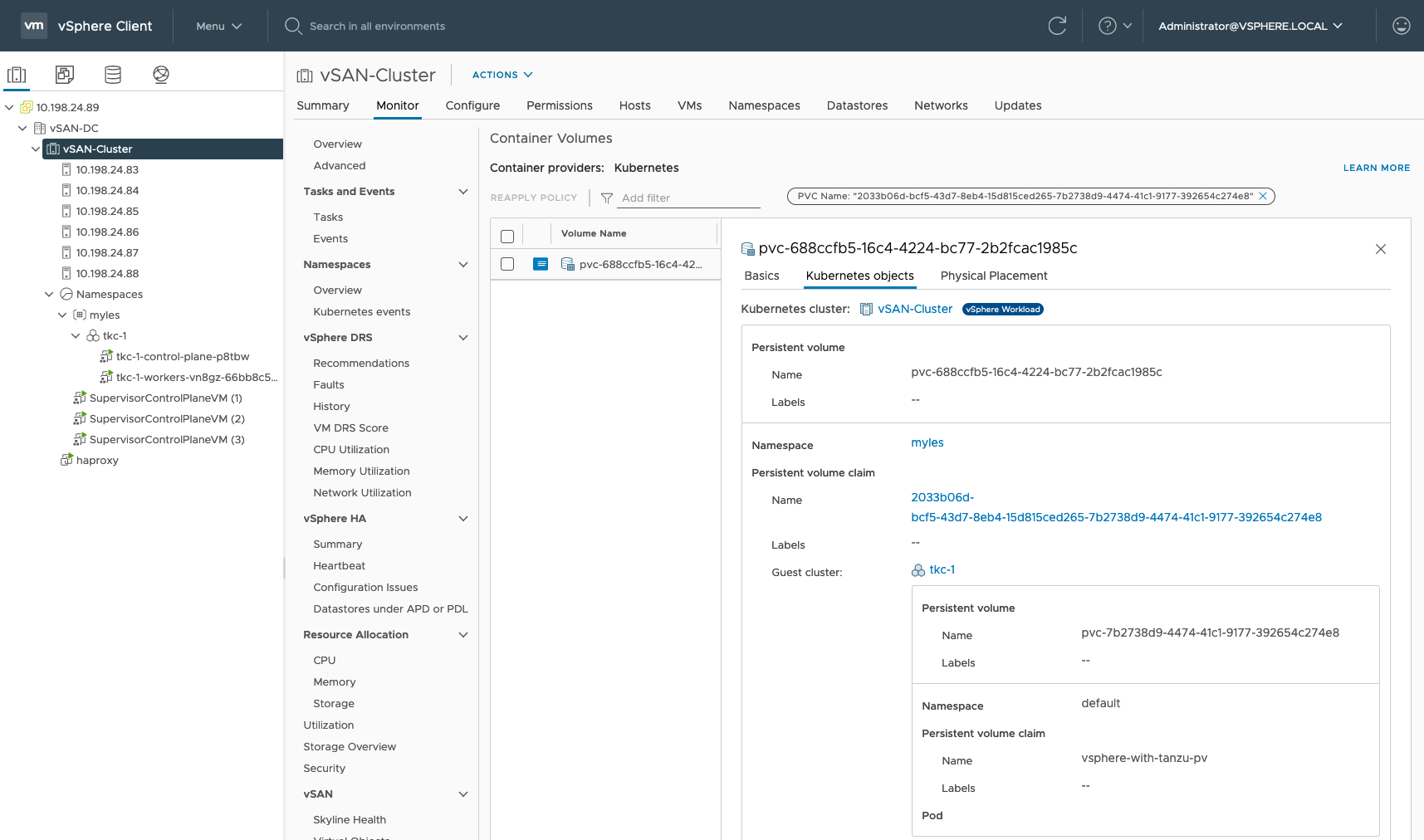Collapse the vSAN-Cluster tree node
Image resolution: width=1424 pixels, height=840 pixels.
(36, 149)
